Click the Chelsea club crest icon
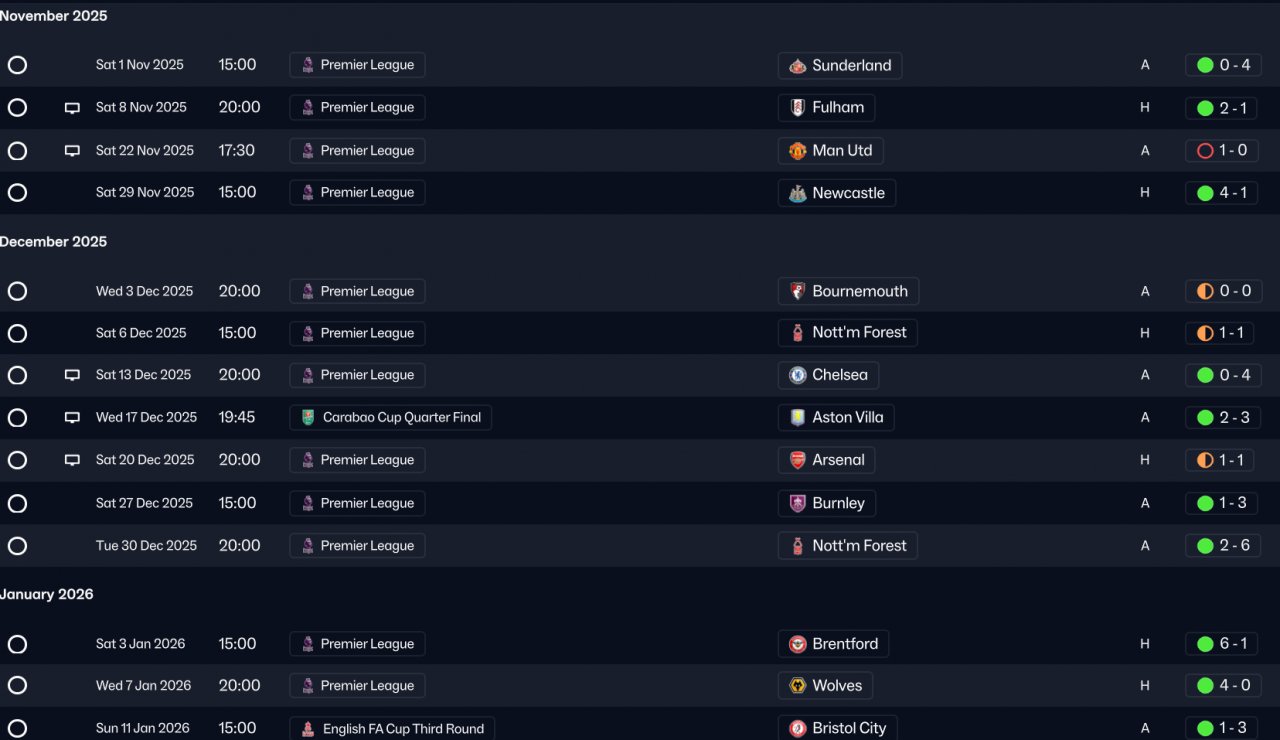Screen dimensions: 1280x740 point(797,375)
